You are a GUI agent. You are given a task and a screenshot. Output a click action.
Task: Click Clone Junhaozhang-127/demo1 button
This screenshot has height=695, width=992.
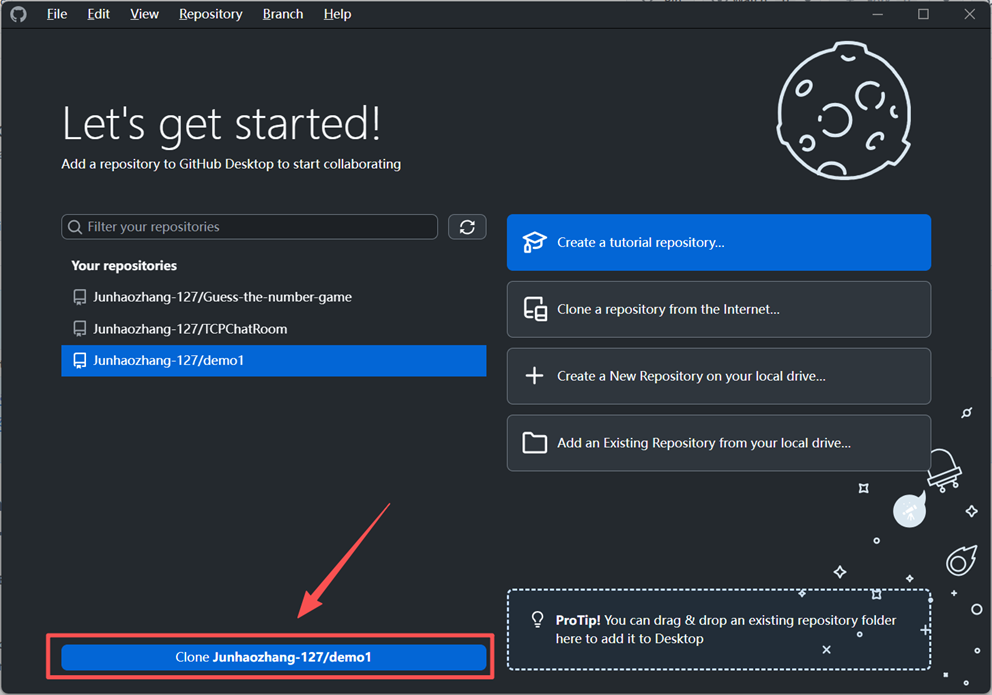coord(273,657)
